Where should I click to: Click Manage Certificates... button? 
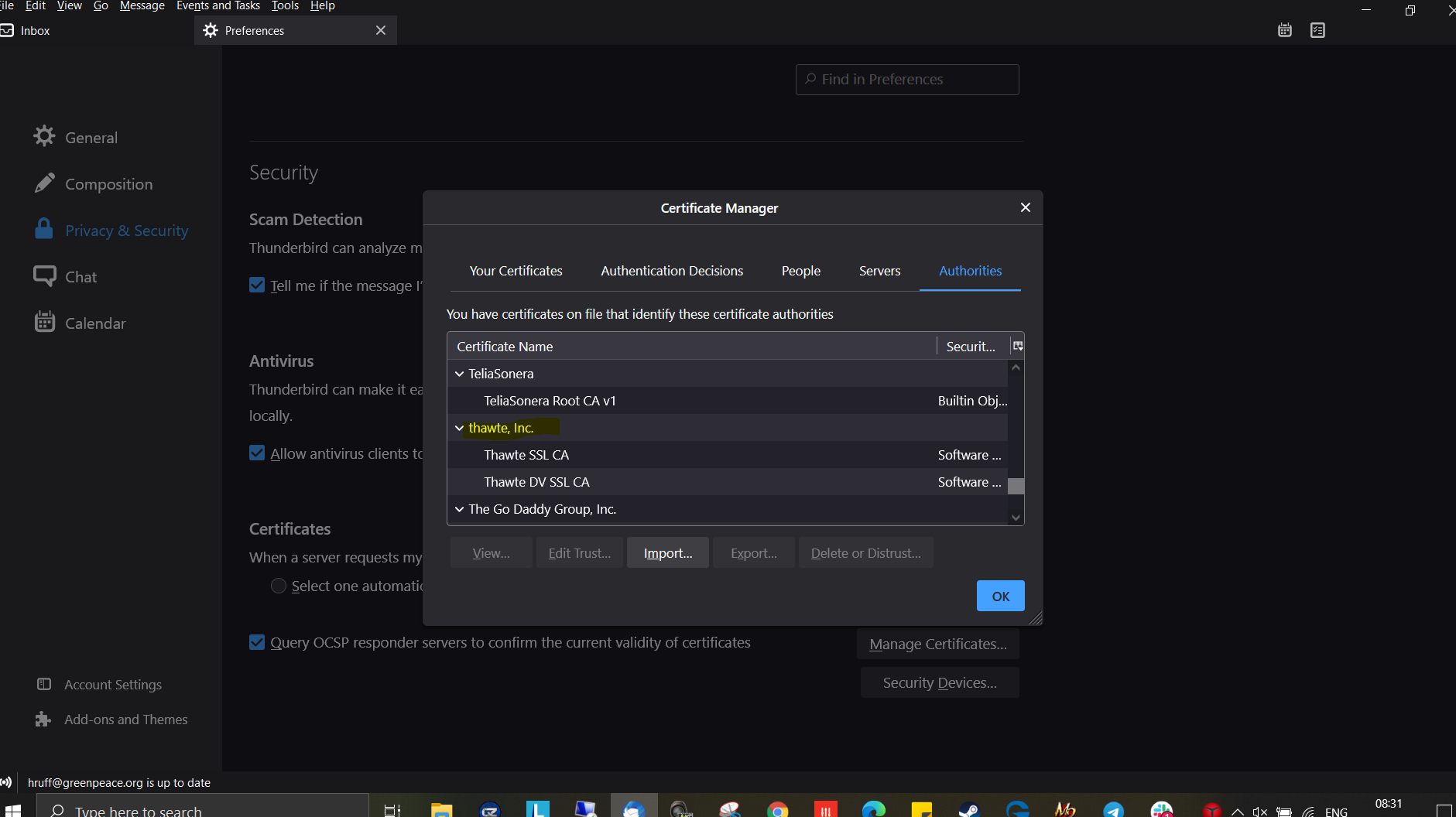pos(938,644)
